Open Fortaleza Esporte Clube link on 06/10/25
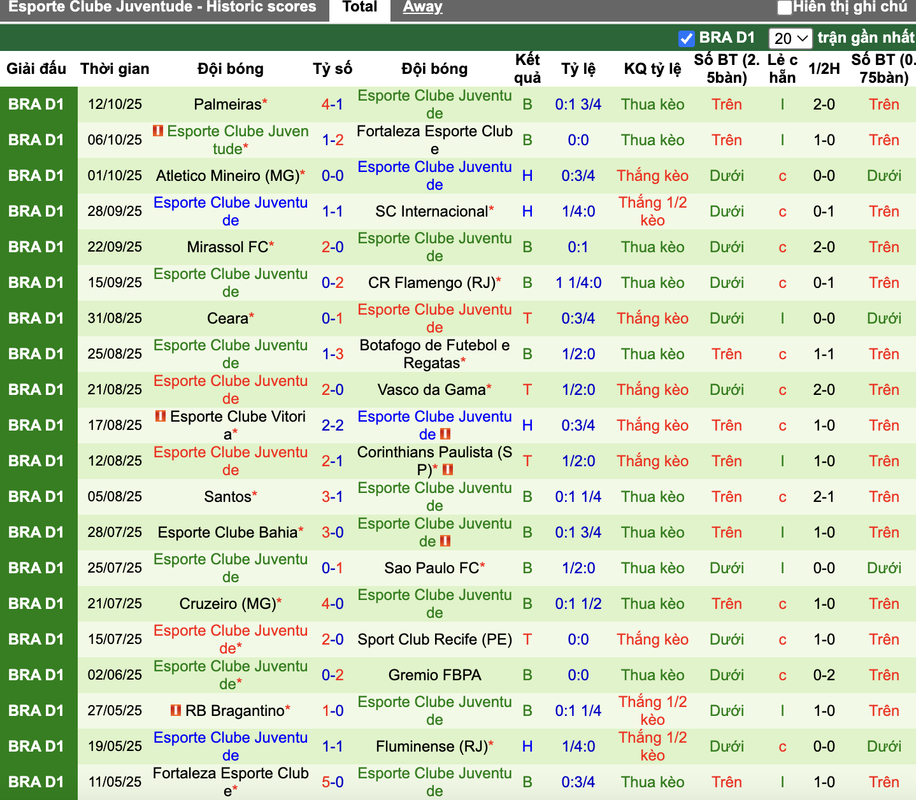The image size is (916, 800). coord(434,140)
